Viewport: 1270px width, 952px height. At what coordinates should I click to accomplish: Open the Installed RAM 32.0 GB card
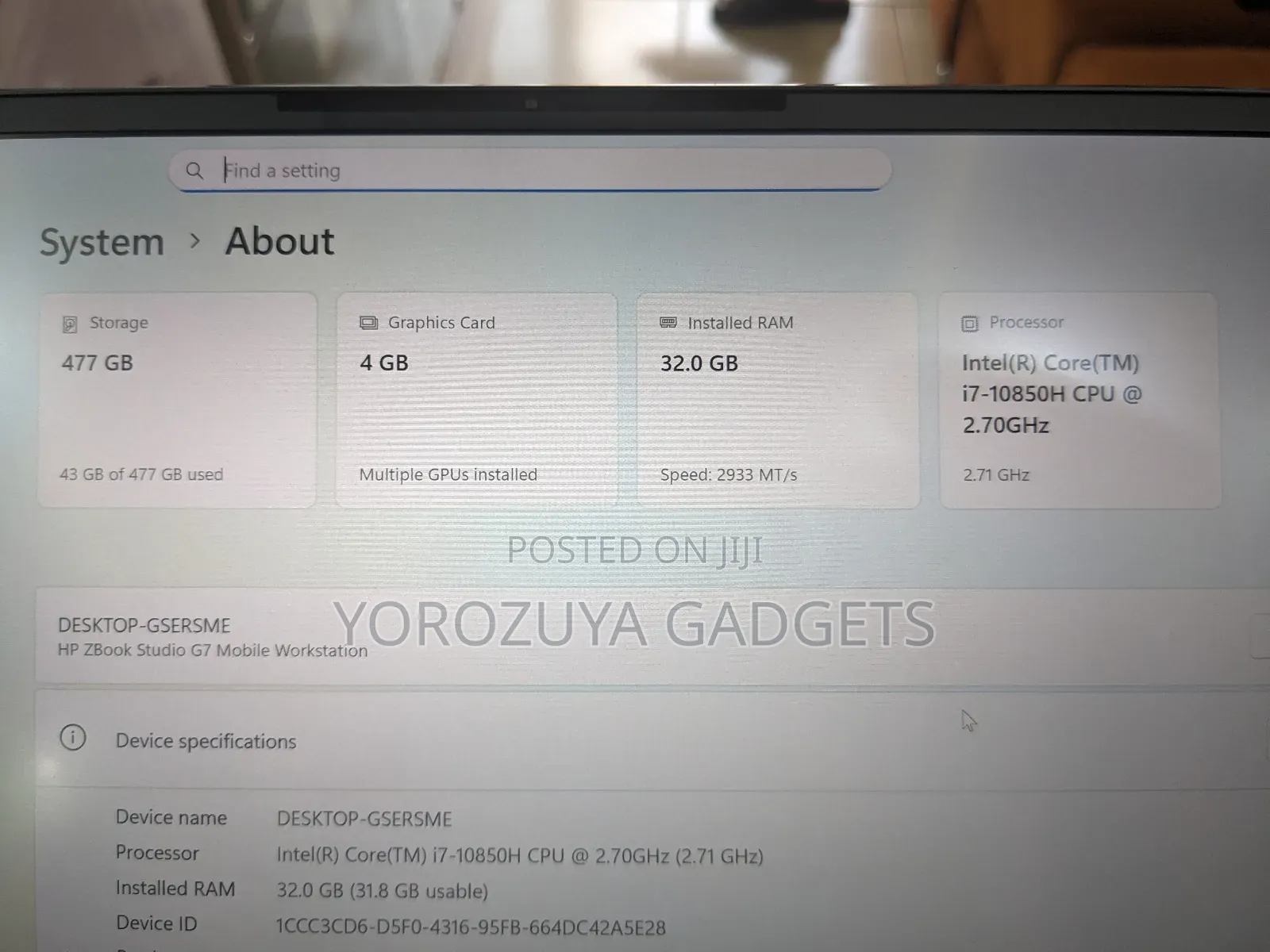pyautogui.click(x=778, y=400)
